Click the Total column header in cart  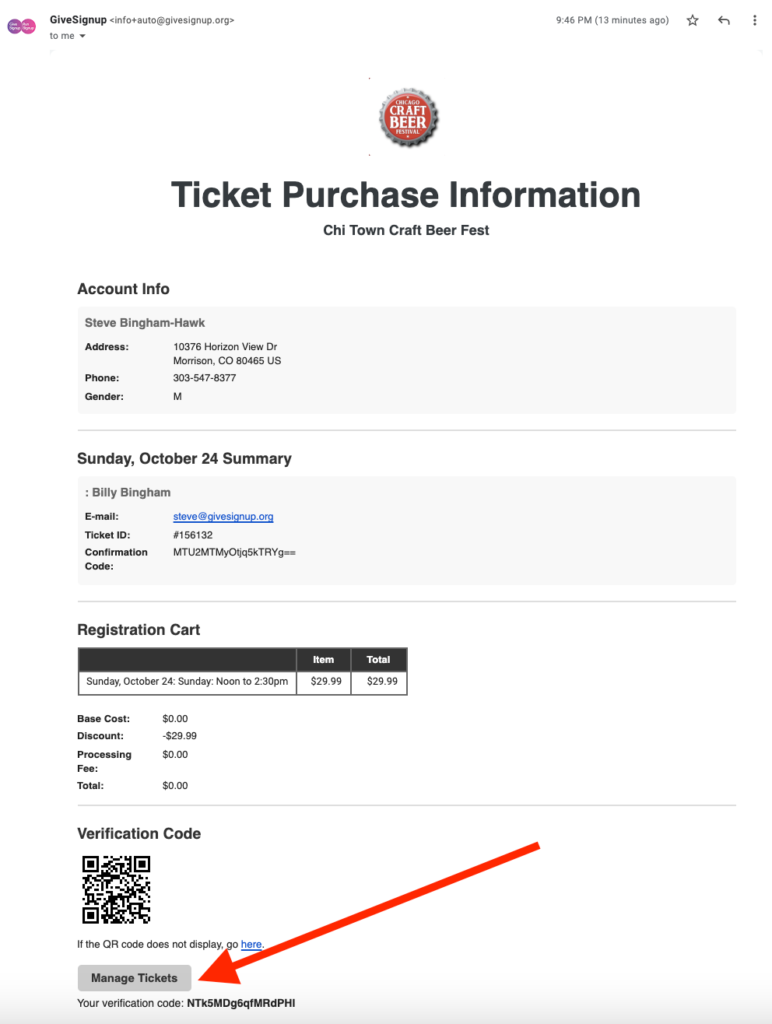point(379,660)
